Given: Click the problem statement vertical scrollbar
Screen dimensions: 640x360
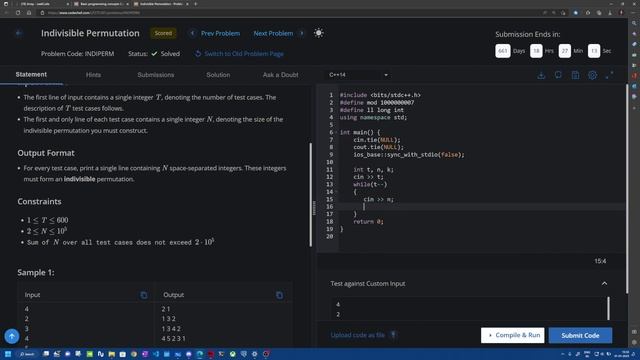Looking at the screenshot, I should (310, 195).
